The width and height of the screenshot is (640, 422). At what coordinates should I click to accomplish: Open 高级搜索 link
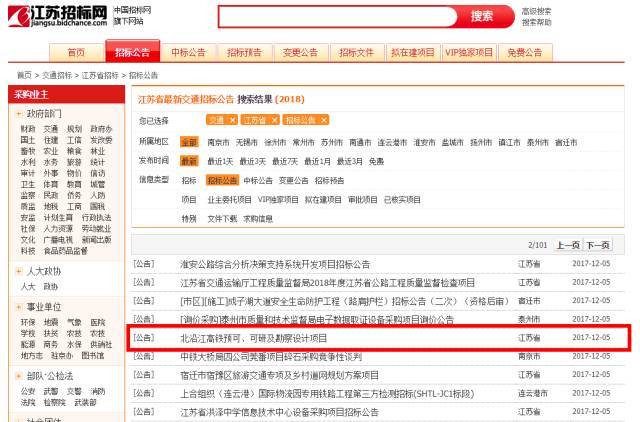[x=536, y=11]
